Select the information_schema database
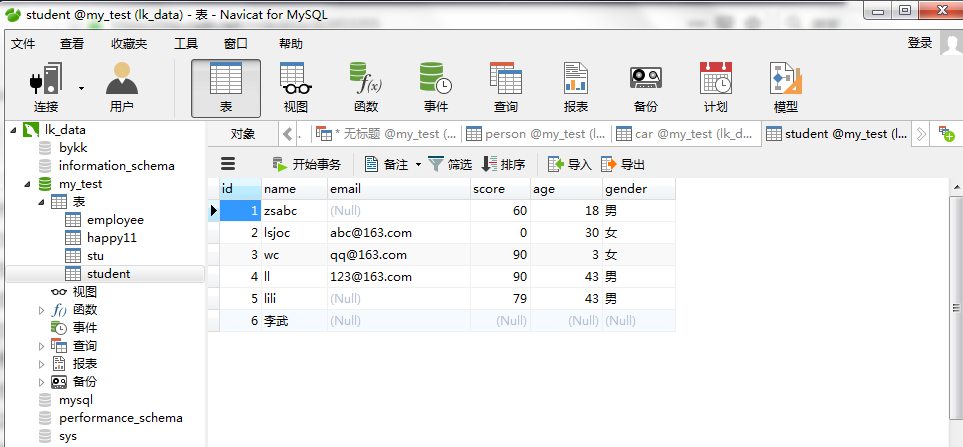Screen dimensions: 963x447 (116, 166)
